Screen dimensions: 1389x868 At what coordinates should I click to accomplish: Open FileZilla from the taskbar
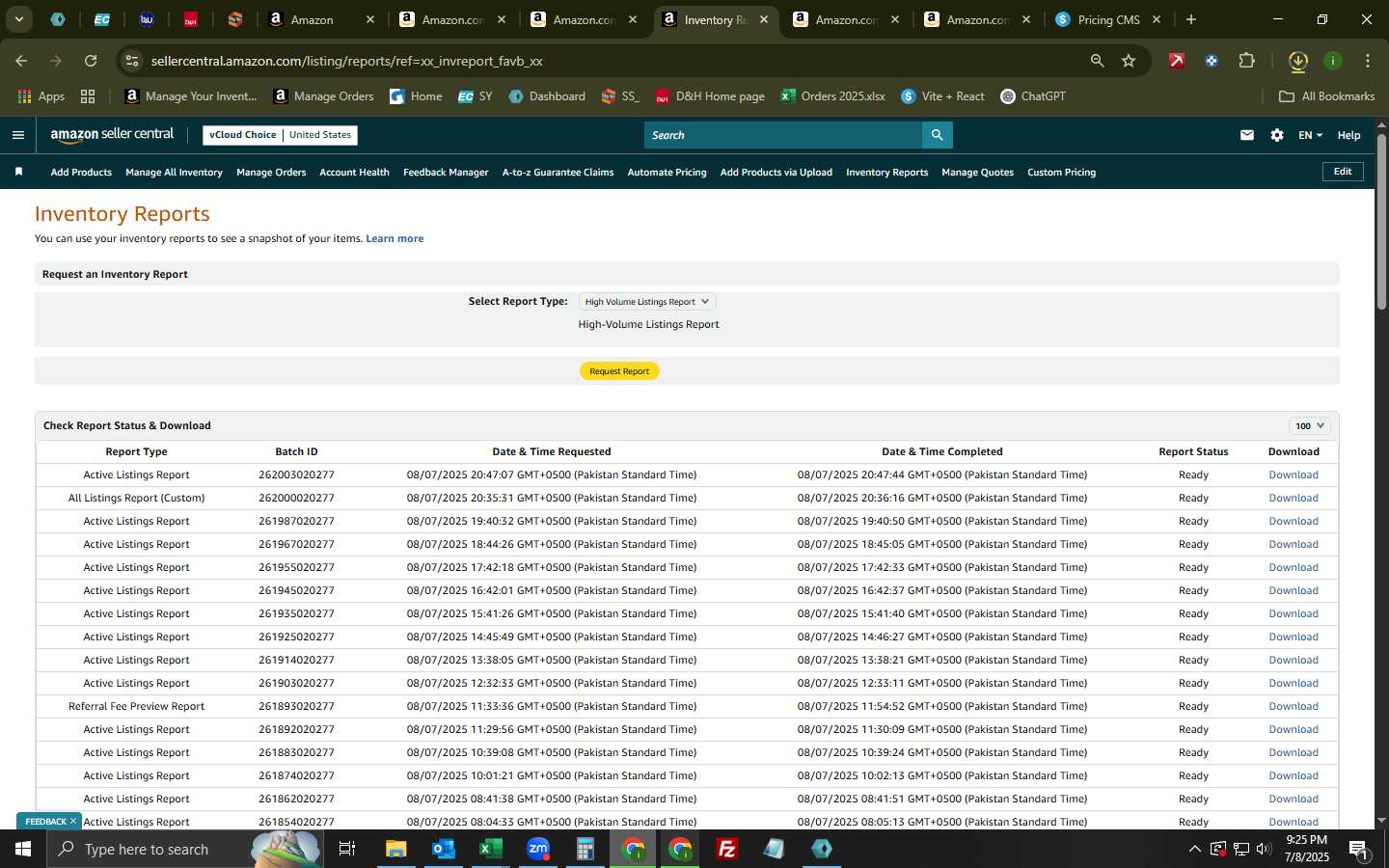coord(727,849)
